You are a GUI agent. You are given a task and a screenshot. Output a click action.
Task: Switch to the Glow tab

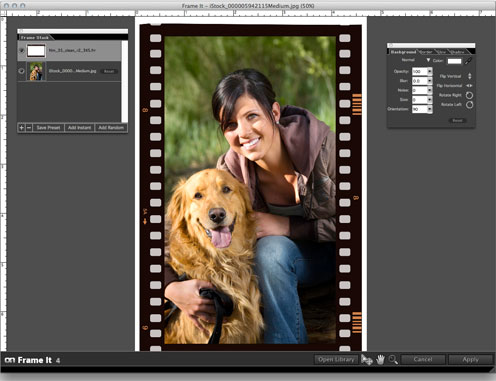(x=442, y=52)
